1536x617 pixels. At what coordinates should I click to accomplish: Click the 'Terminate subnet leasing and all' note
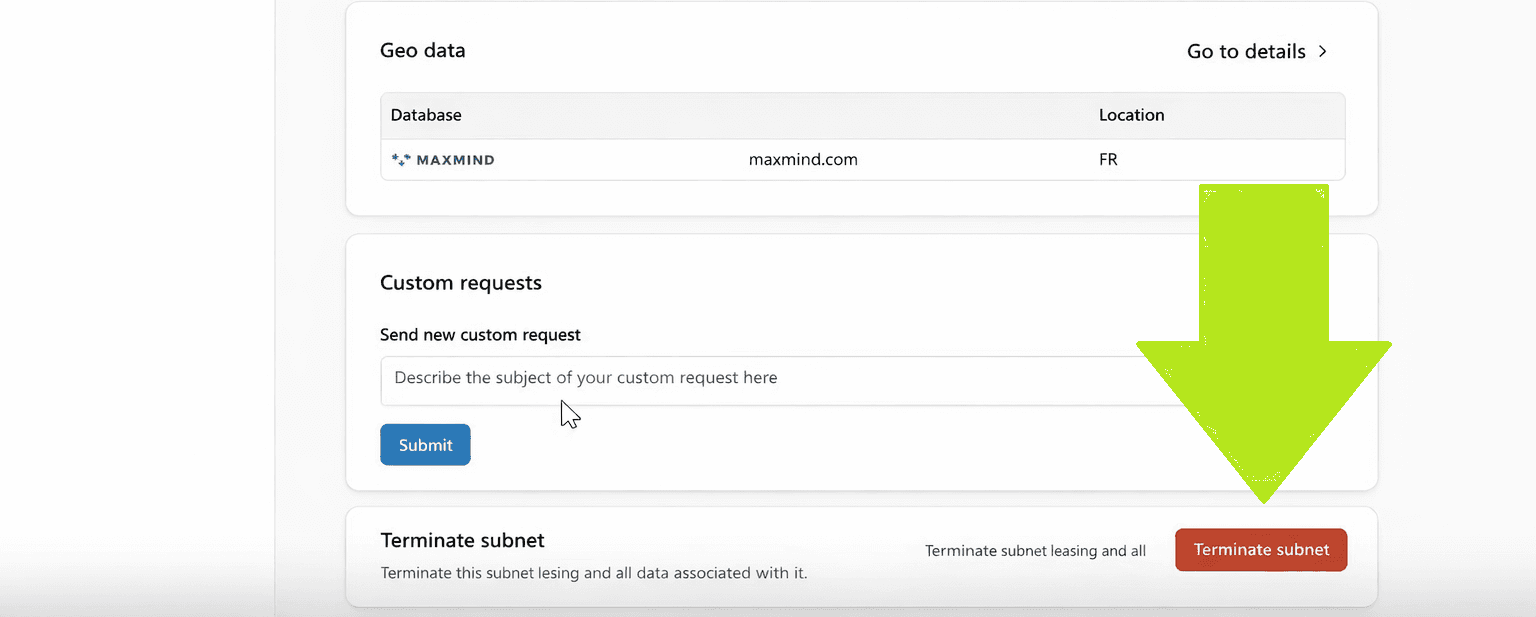point(1035,551)
